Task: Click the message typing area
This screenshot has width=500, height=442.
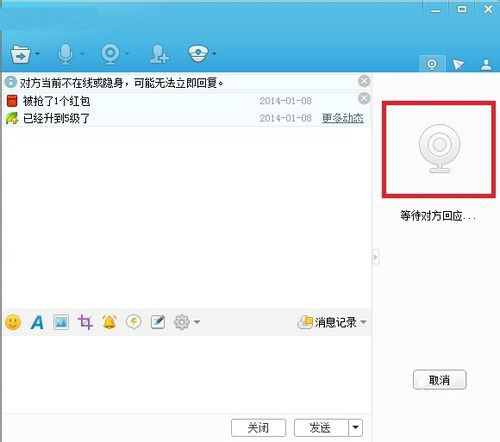Action: [187, 374]
